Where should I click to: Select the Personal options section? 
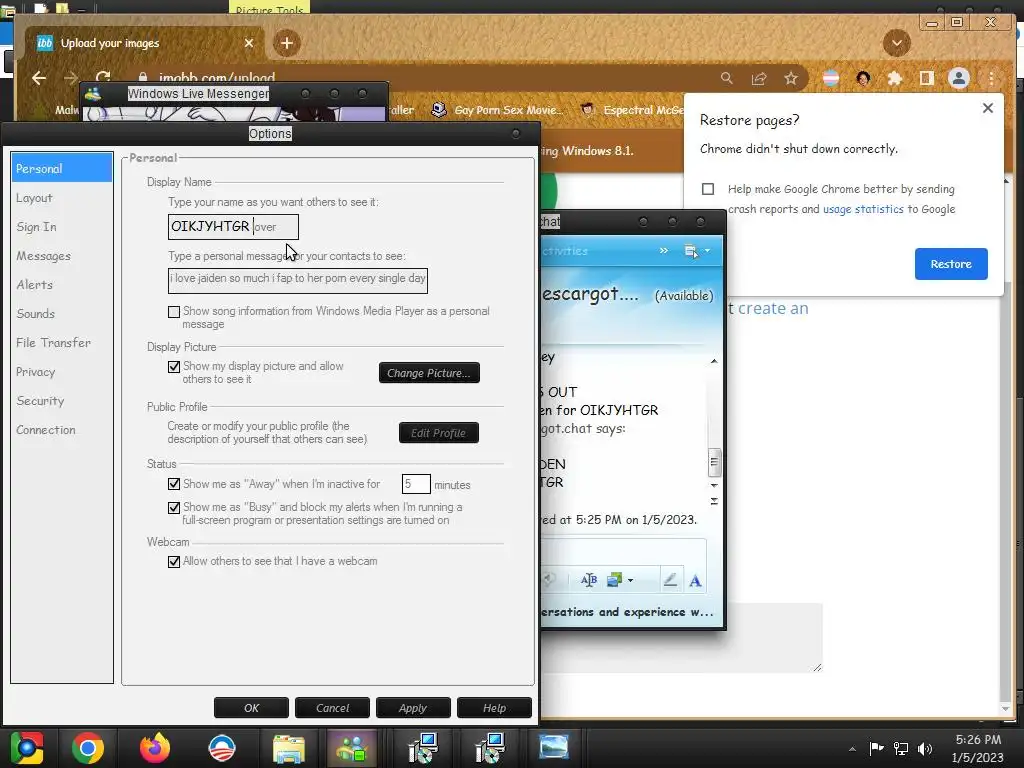point(61,168)
